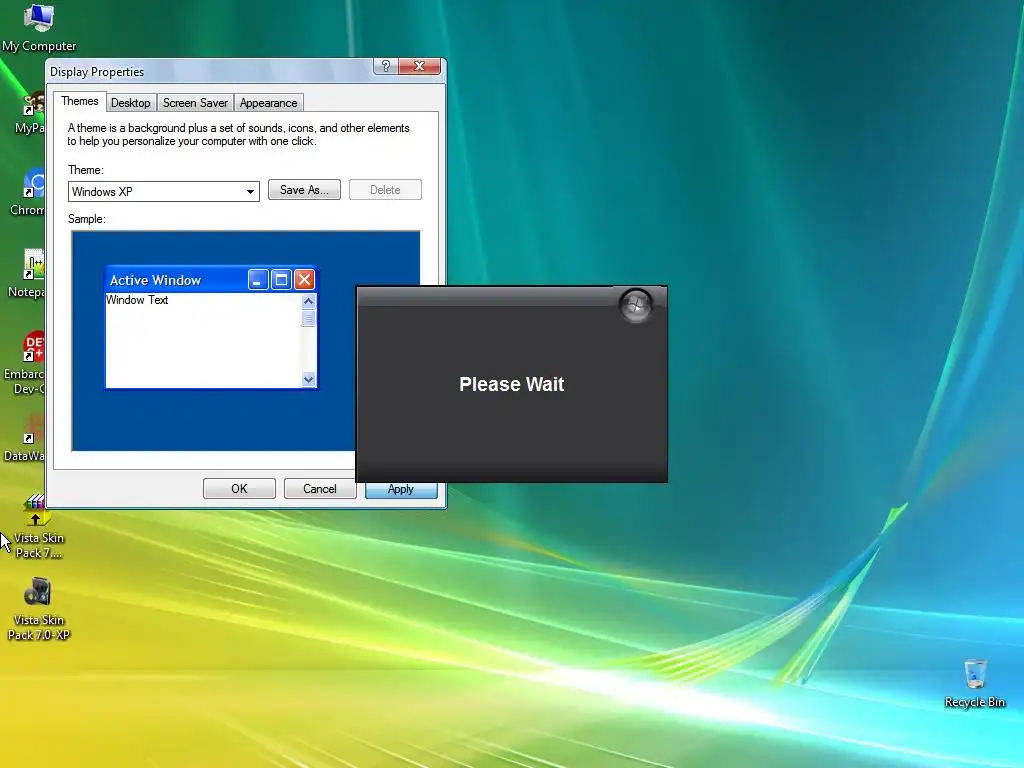
Task: Switch to the Themes tab
Action: coord(80,101)
